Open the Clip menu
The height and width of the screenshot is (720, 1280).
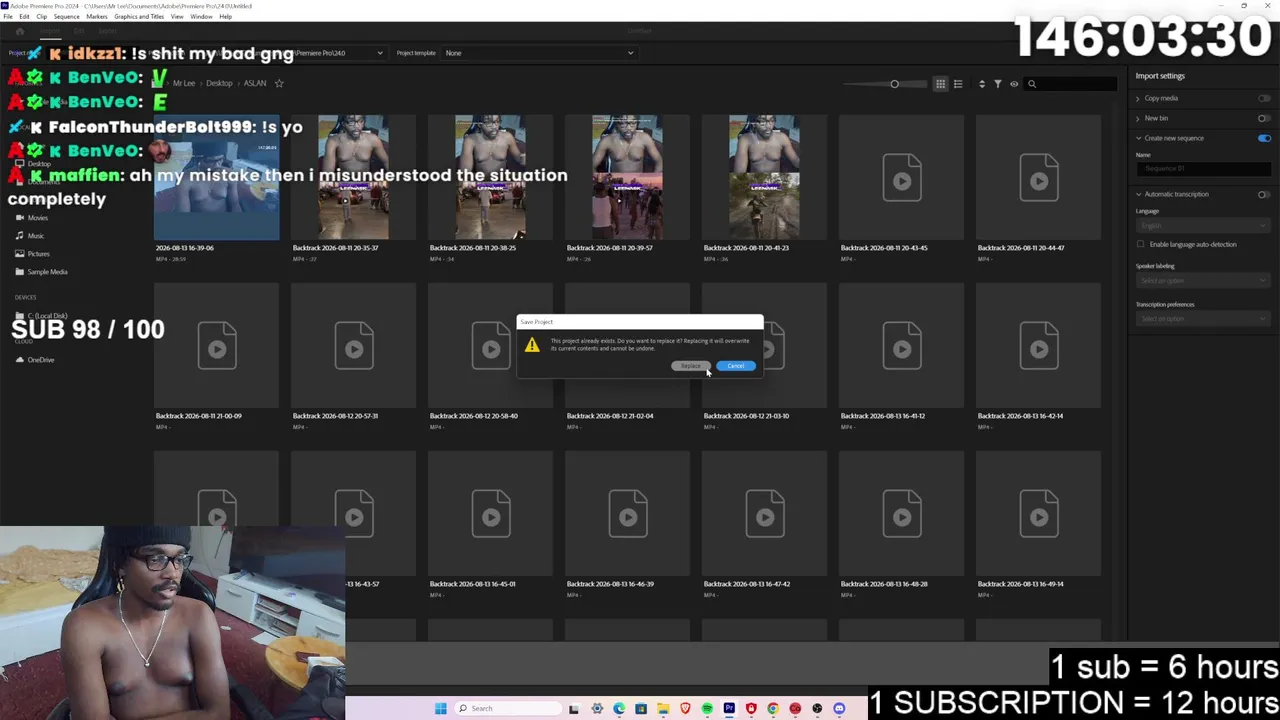click(x=41, y=17)
